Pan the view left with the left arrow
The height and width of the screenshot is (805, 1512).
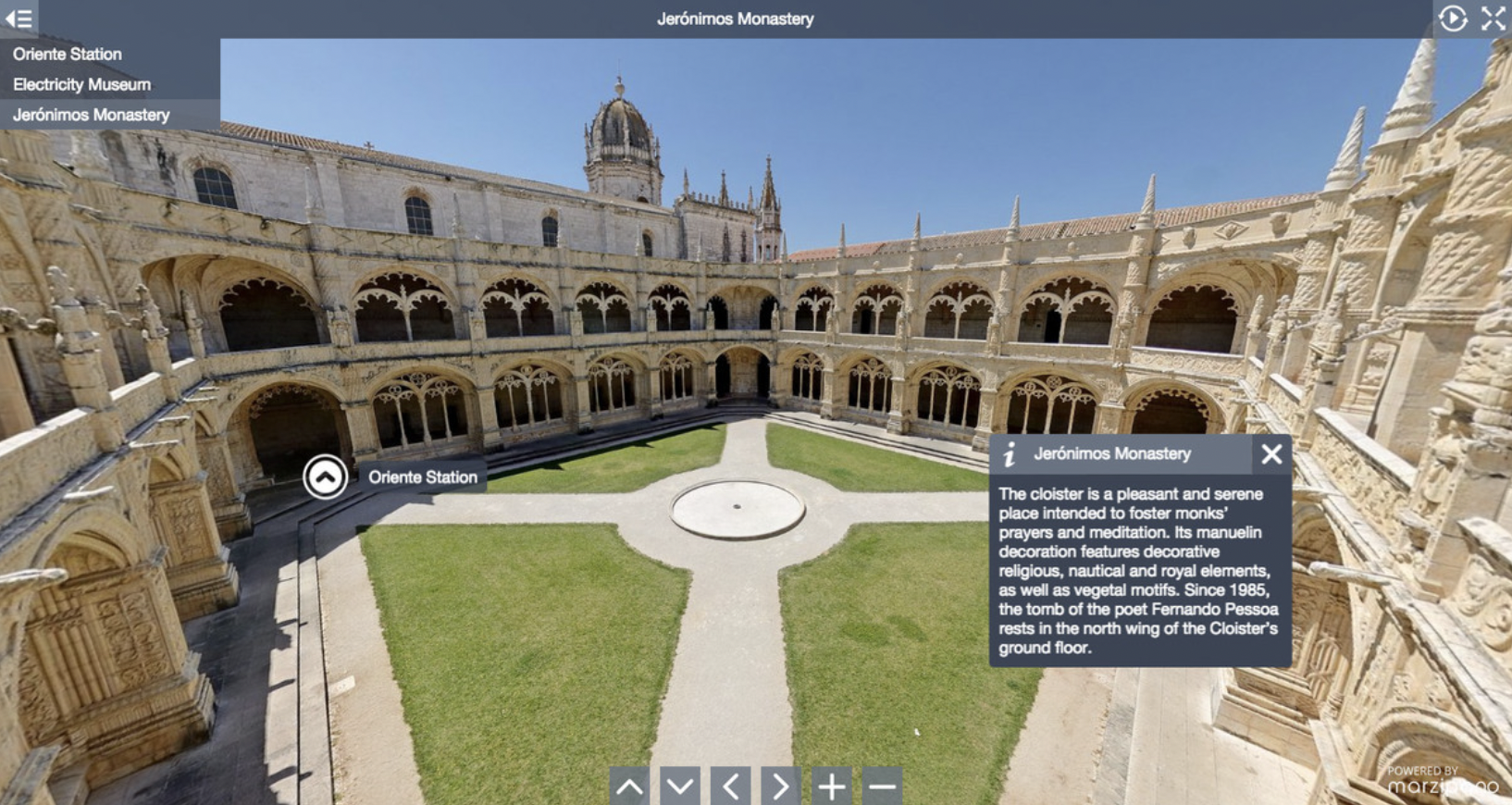(730, 786)
